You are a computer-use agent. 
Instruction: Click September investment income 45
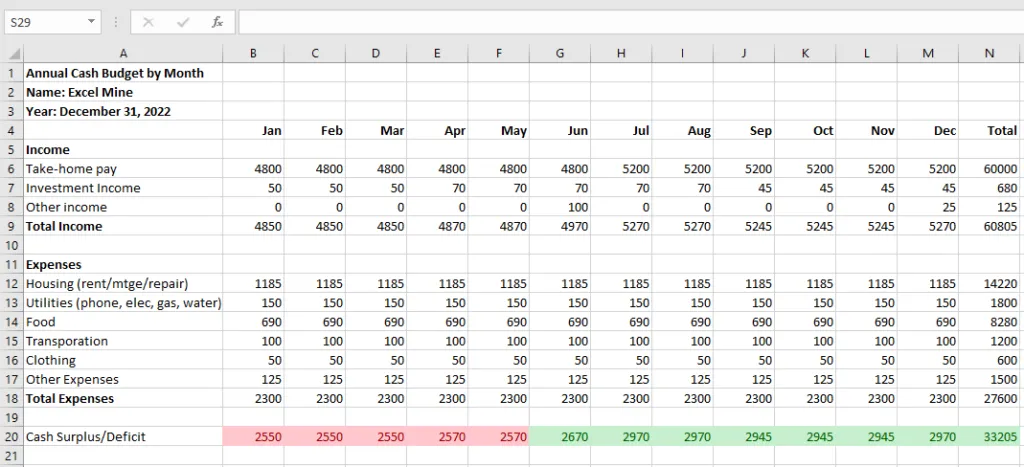pyautogui.click(x=744, y=188)
